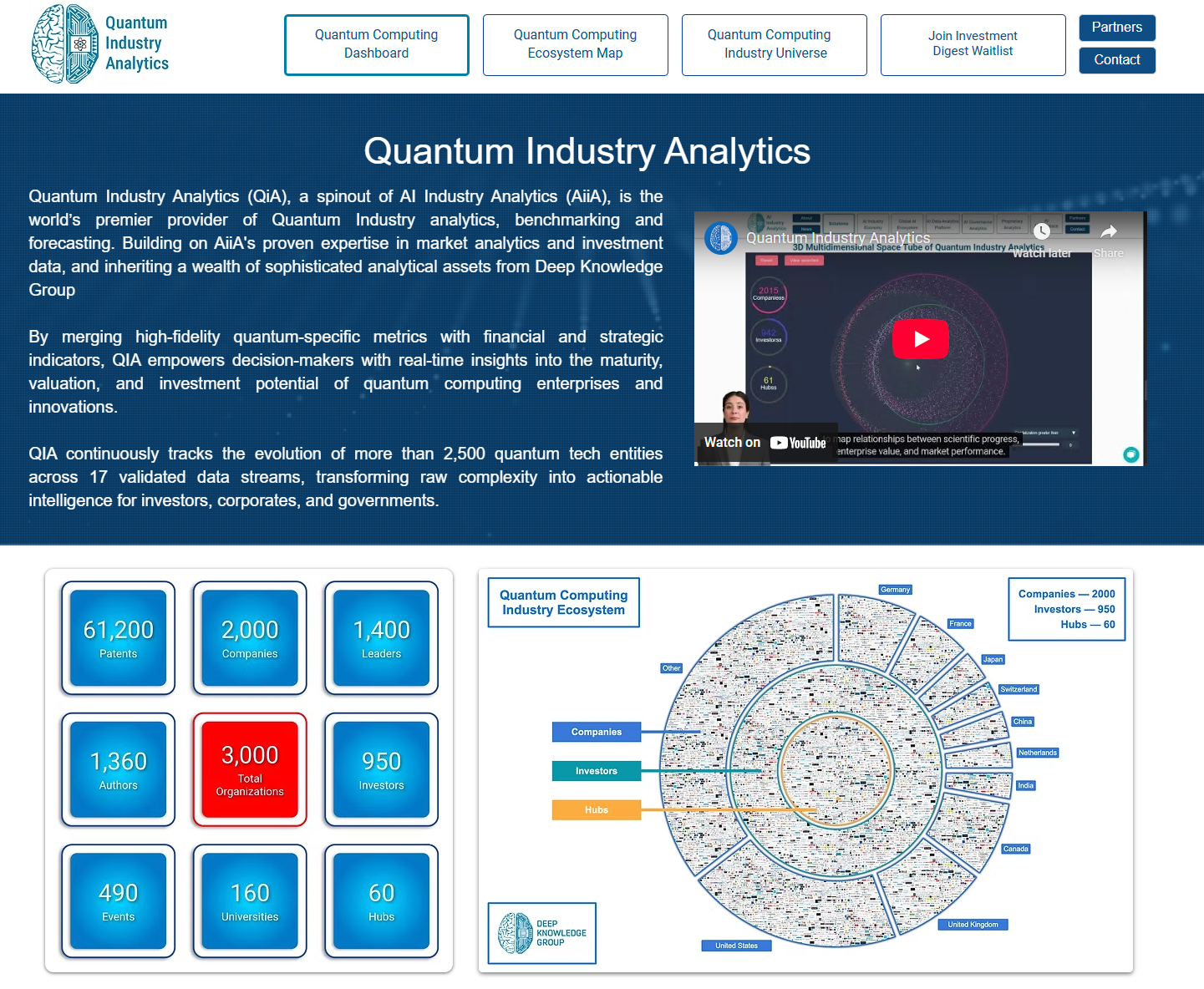
Task: Click the 61,200 Patents tile
Action: click(118, 638)
